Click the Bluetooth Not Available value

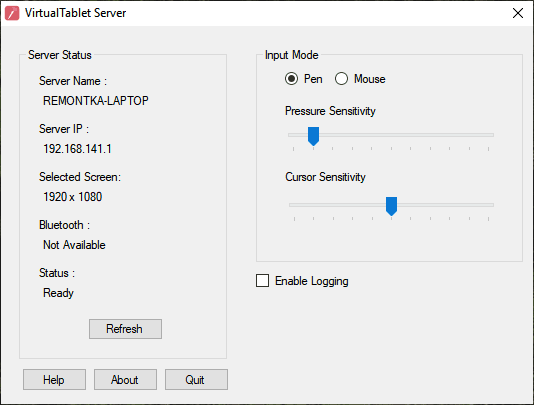(74, 245)
